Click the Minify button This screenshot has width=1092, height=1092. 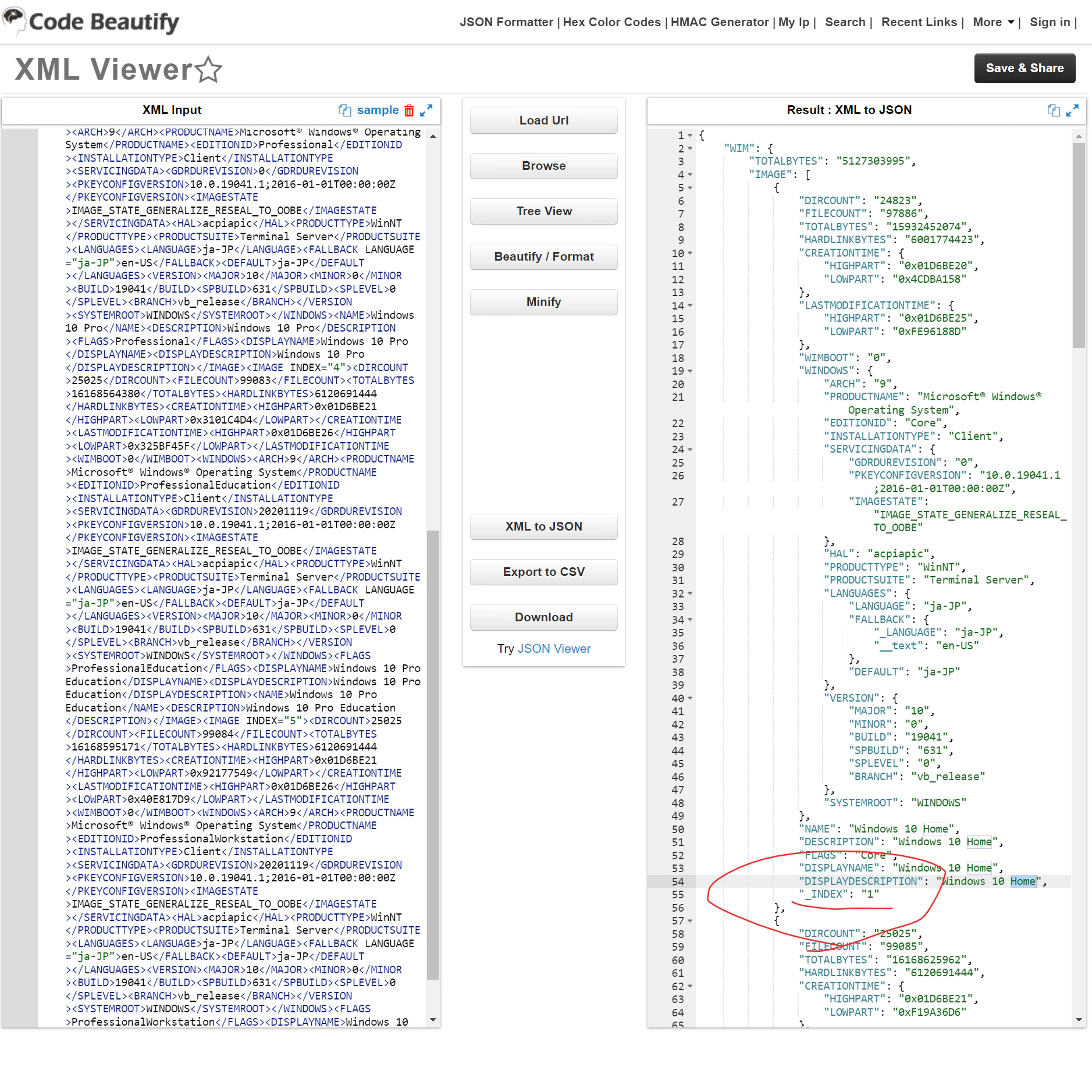543,302
